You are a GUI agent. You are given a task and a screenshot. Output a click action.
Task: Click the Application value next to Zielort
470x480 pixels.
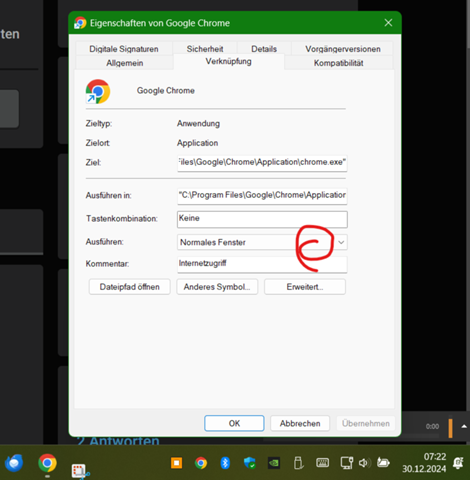[x=197, y=143]
